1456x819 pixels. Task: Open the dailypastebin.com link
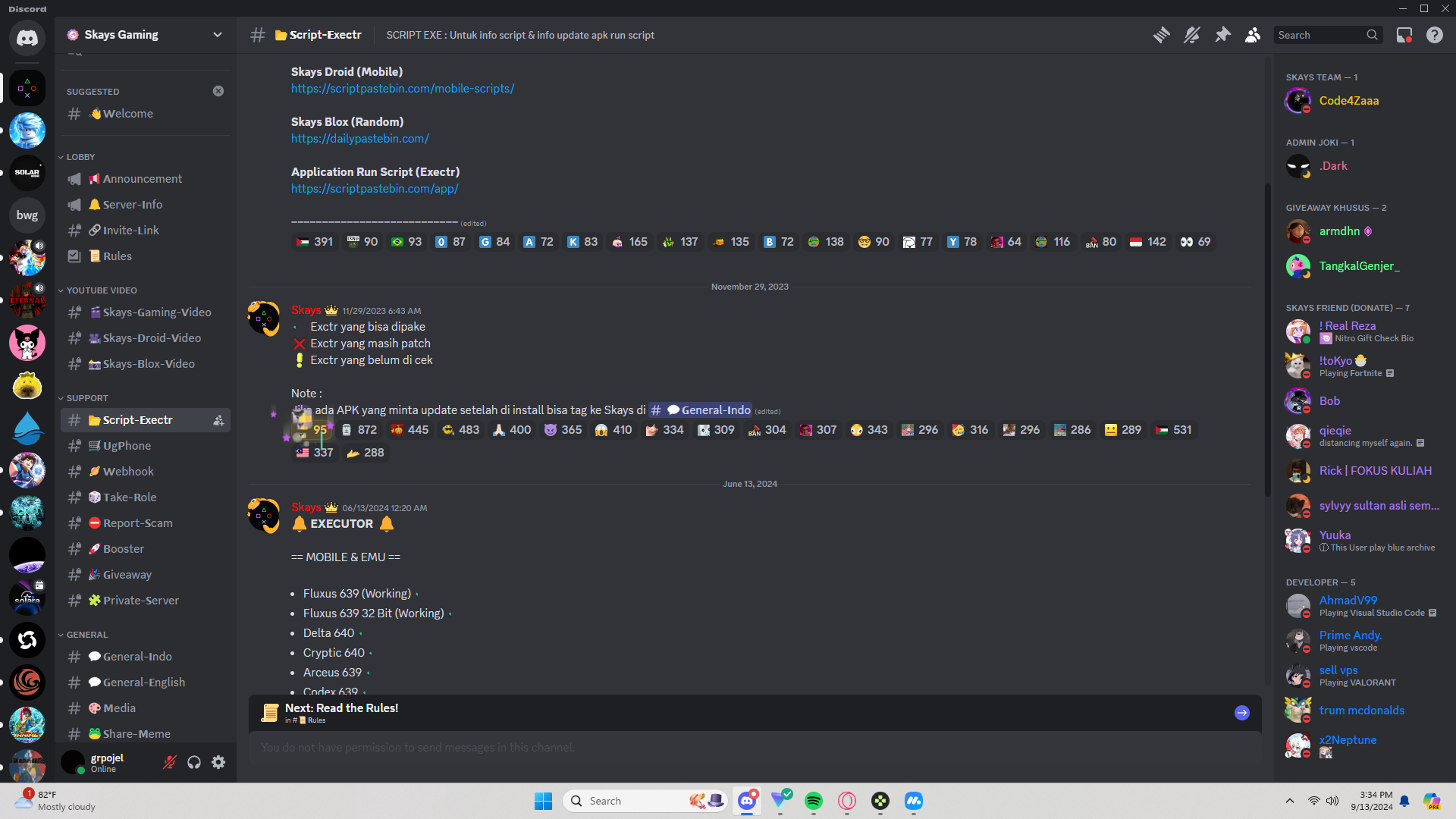pos(360,139)
